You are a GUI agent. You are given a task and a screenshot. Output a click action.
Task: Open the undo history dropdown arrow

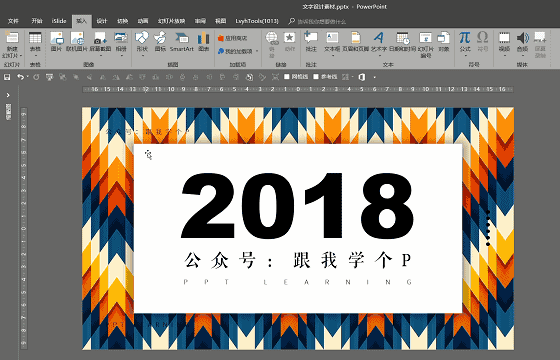click(28, 77)
